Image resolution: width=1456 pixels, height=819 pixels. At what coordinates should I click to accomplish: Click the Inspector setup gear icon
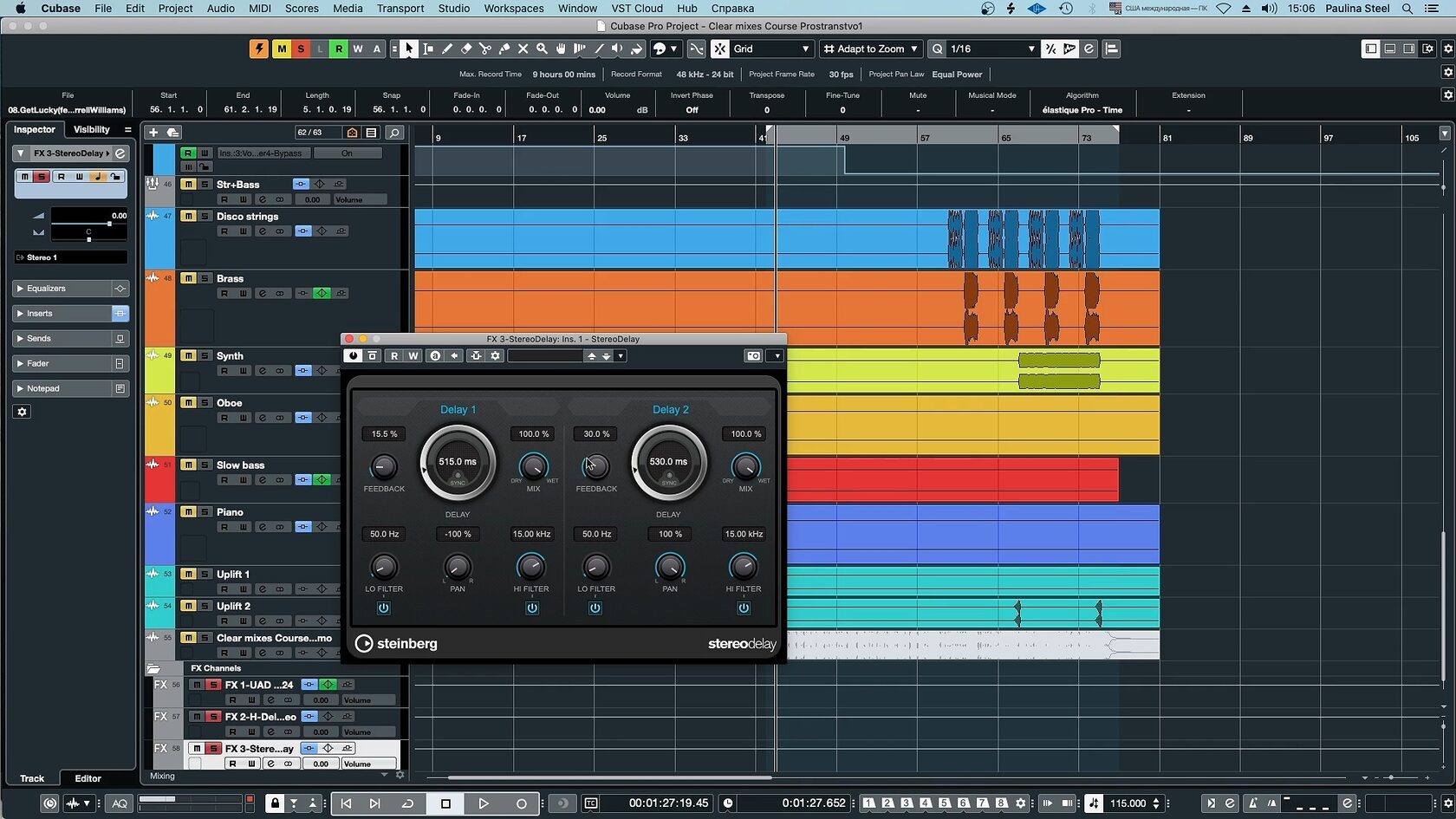[23, 412]
